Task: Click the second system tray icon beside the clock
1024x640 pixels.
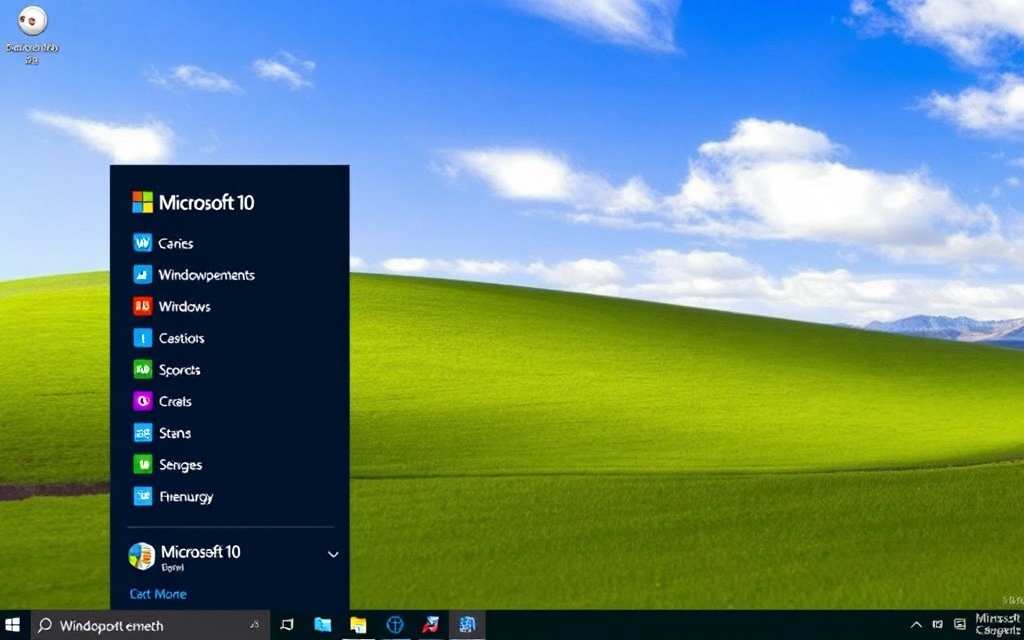Action: (x=959, y=625)
